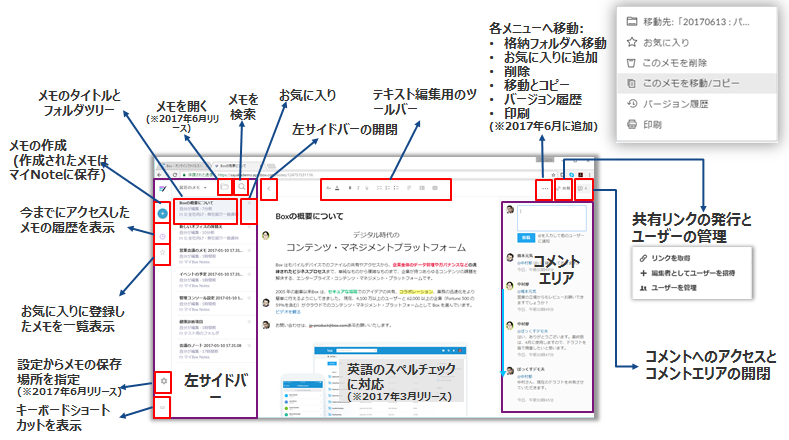Open the 共有 share menu
789x440 pixels.
[x=563, y=187]
